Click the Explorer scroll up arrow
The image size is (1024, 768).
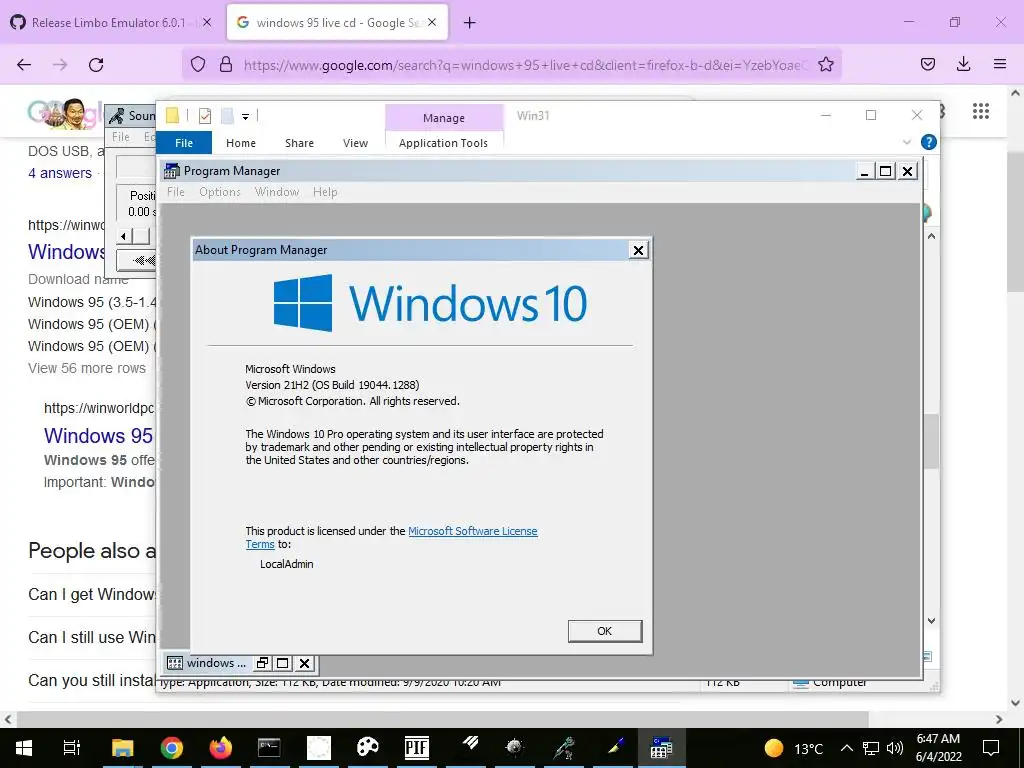coord(932,236)
